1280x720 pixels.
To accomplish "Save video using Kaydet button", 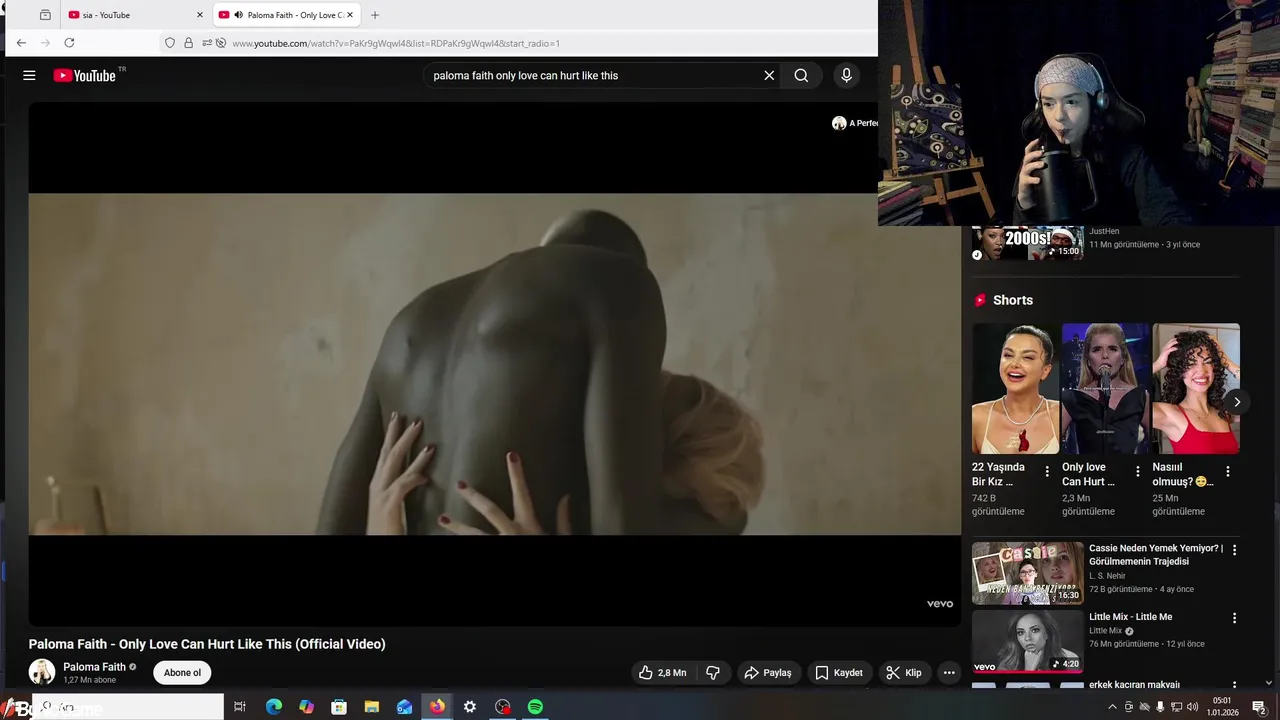I will coord(838,673).
